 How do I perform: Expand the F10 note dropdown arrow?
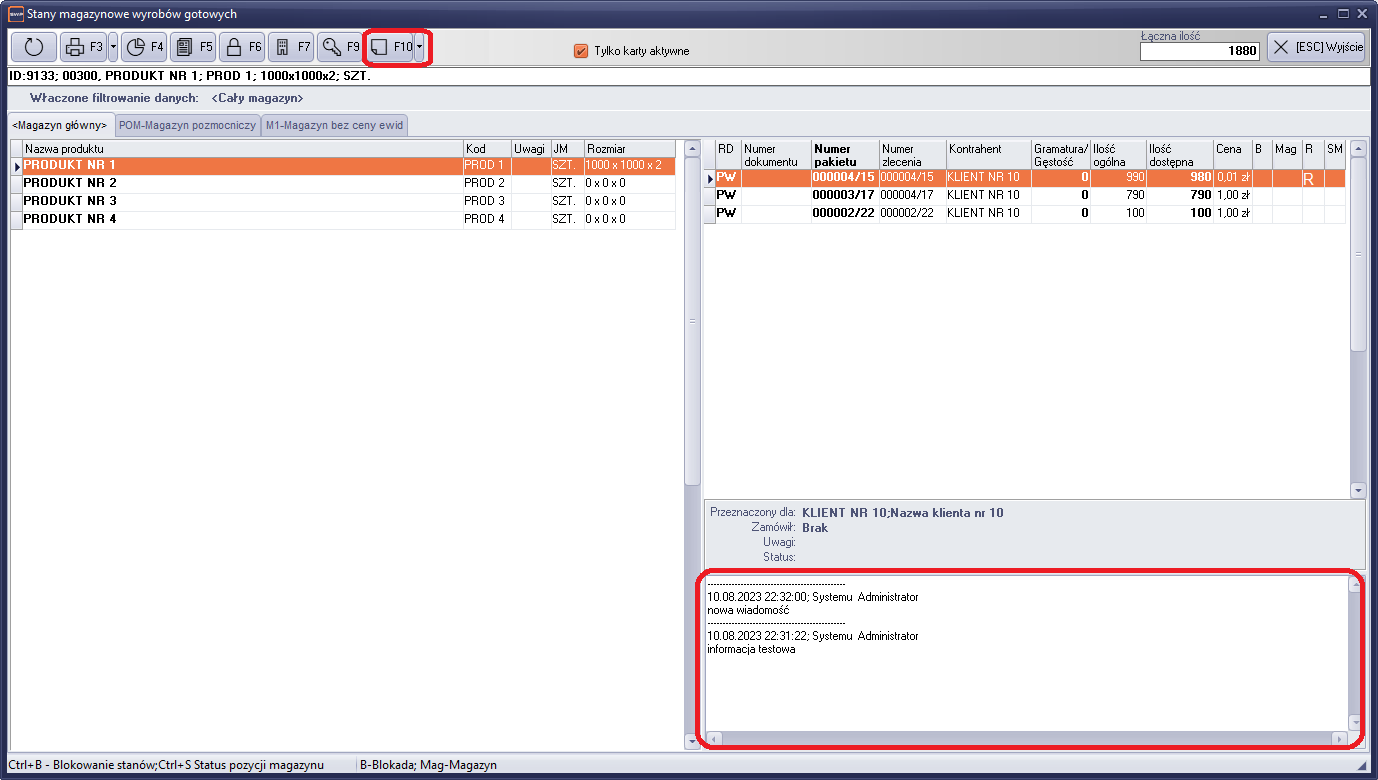click(x=420, y=47)
